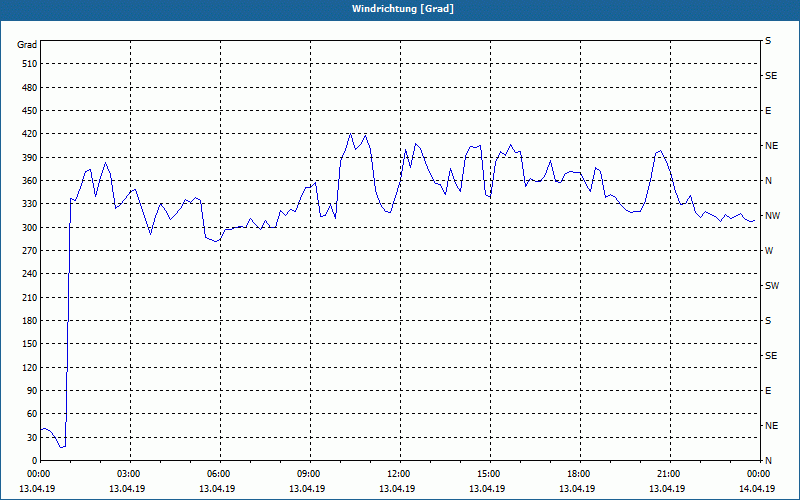Click the 60 degree axis label
This screenshot has height=500, width=800.
coord(32,414)
